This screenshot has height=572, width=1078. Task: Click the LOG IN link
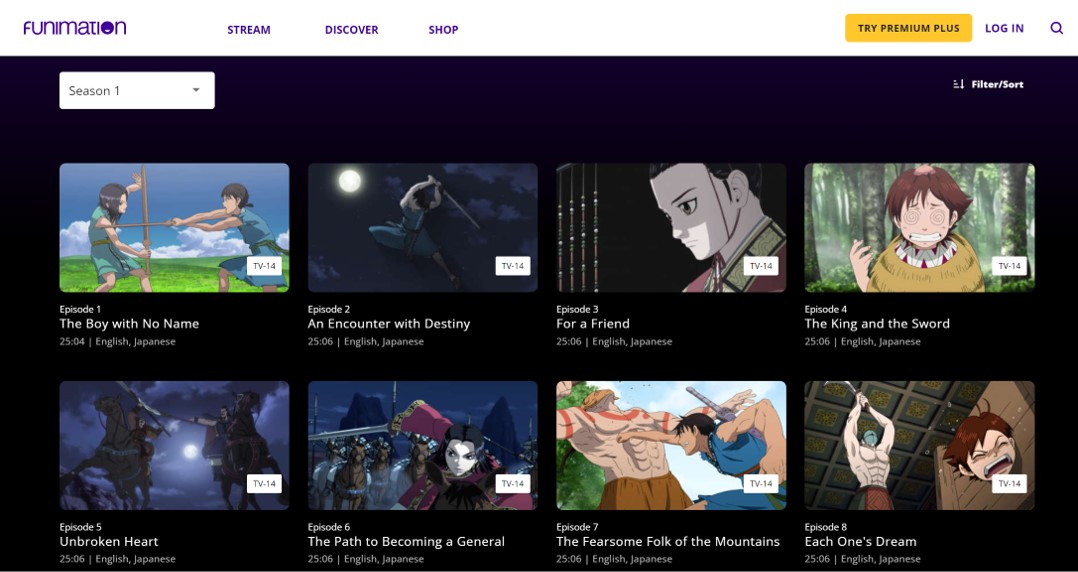pyautogui.click(x=1004, y=28)
